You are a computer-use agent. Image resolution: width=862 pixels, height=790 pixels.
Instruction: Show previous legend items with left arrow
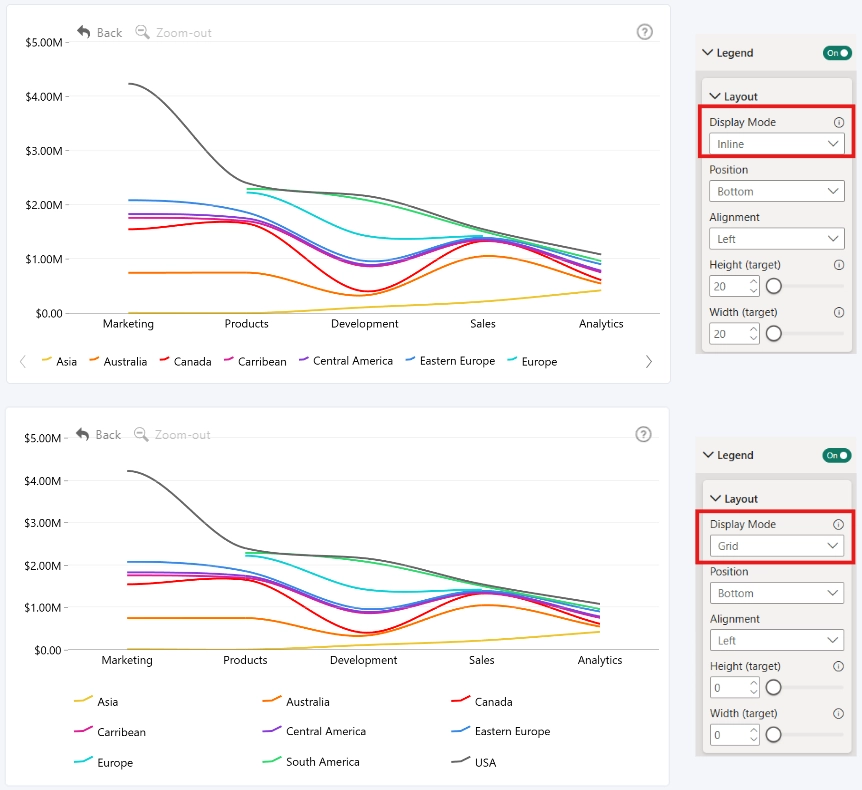point(23,361)
